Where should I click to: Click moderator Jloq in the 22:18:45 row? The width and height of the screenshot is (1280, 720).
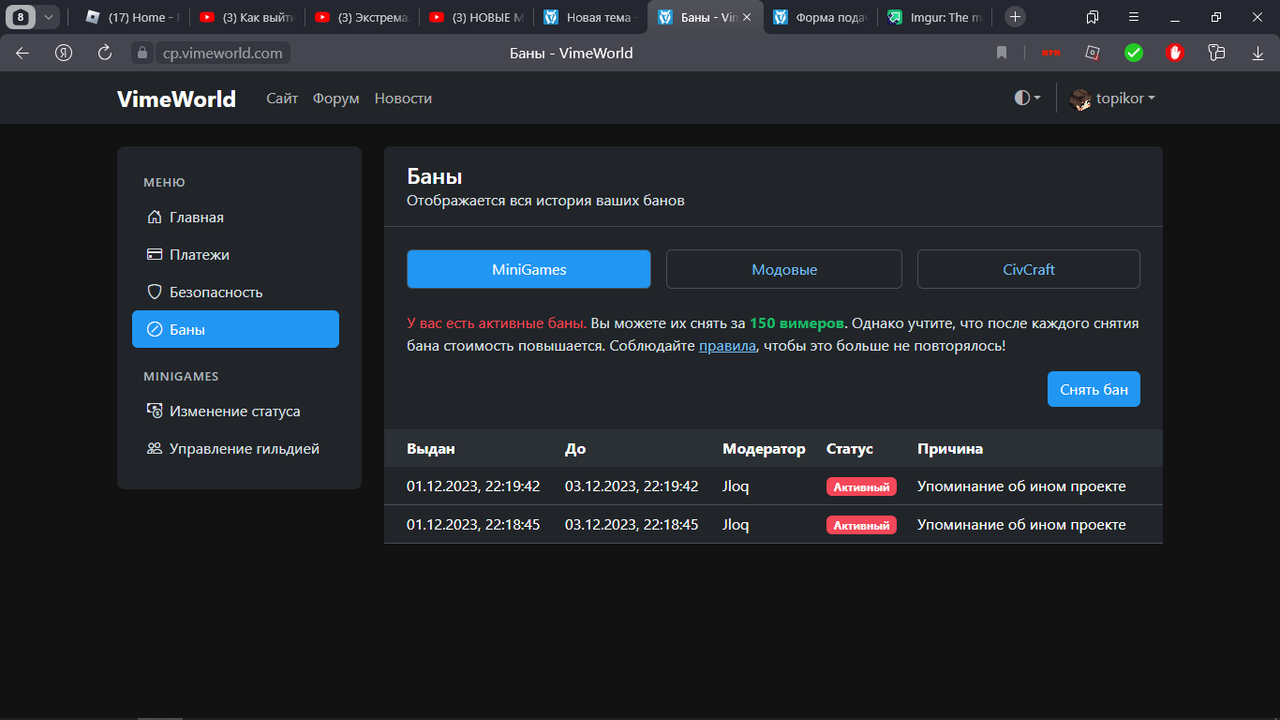click(736, 524)
